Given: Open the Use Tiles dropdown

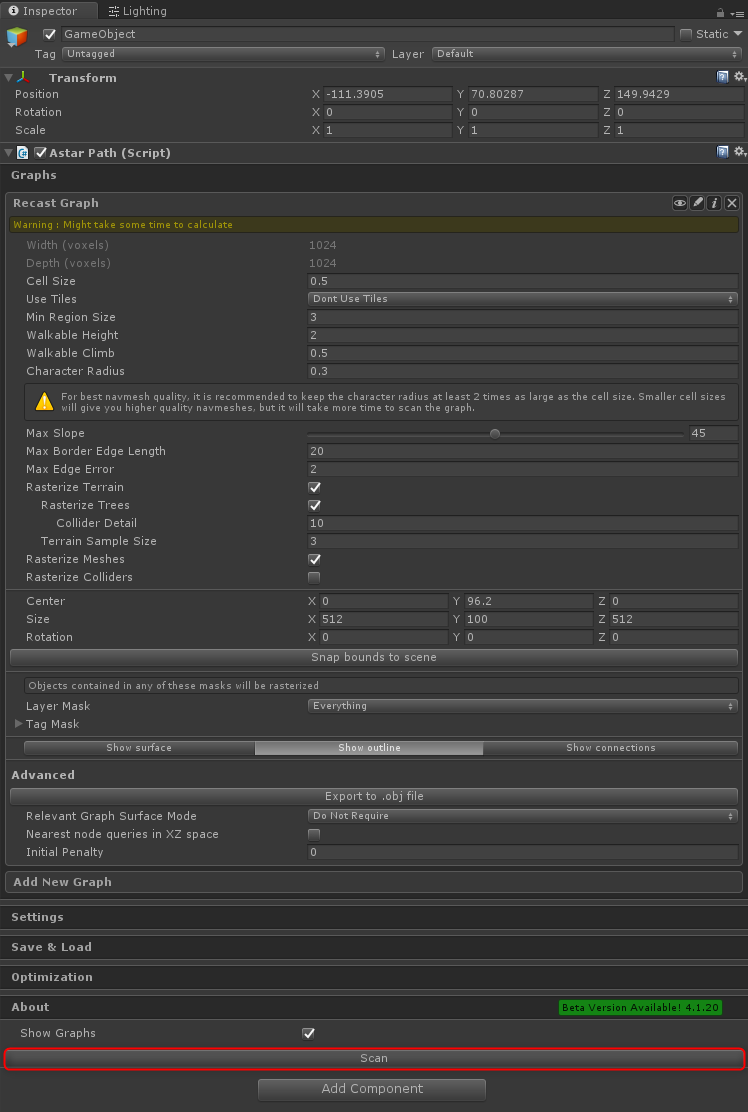Looking at the screenshot, I should 522,299.
